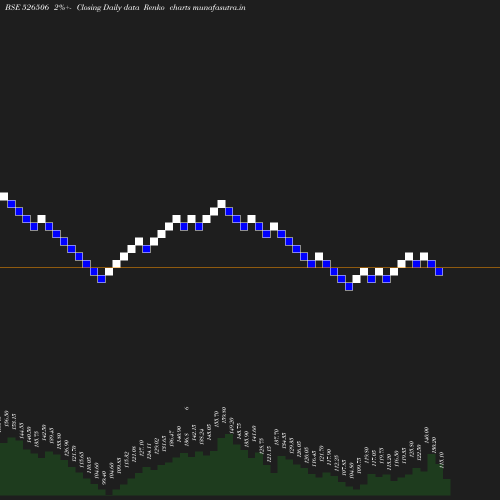Click the final '115.10' price label
This screenshot has height=500, width=500.
click(442, 460)
